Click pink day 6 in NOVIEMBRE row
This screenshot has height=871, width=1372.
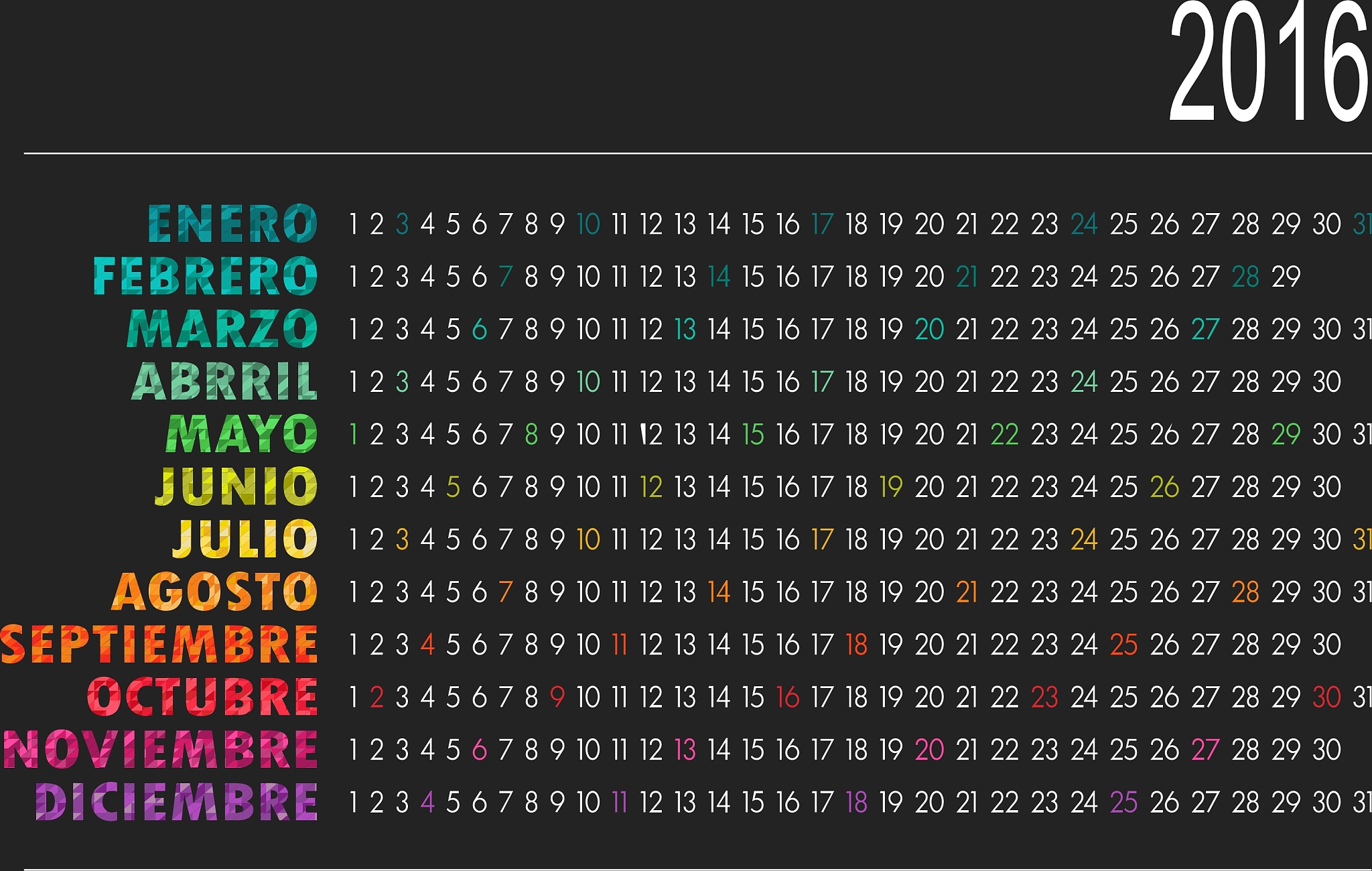[x=479, y=750]
